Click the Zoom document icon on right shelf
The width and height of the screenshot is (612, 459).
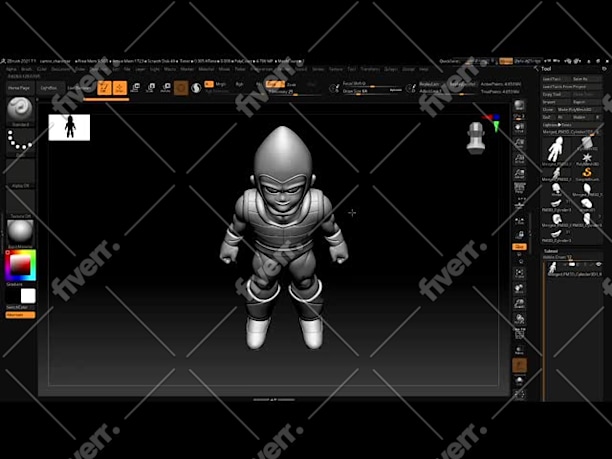point(519,143)
